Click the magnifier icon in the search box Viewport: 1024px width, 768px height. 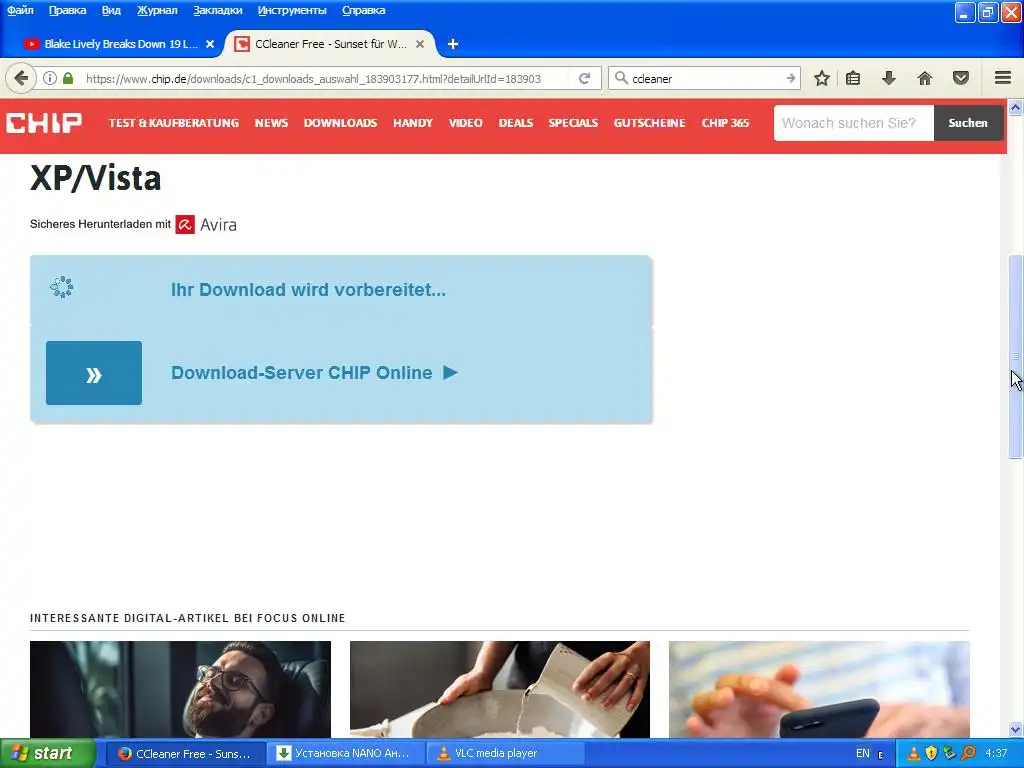[621, 78]
